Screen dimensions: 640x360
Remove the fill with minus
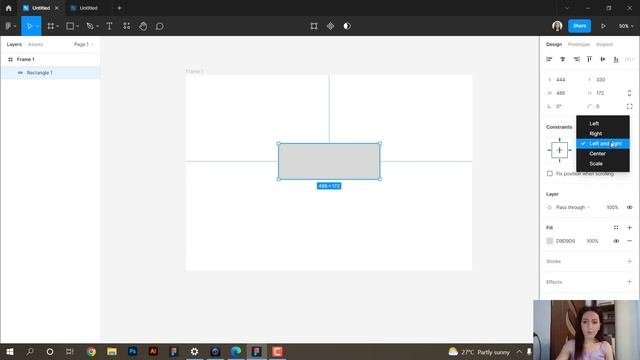pyautogui.click(x=629, y=241)
